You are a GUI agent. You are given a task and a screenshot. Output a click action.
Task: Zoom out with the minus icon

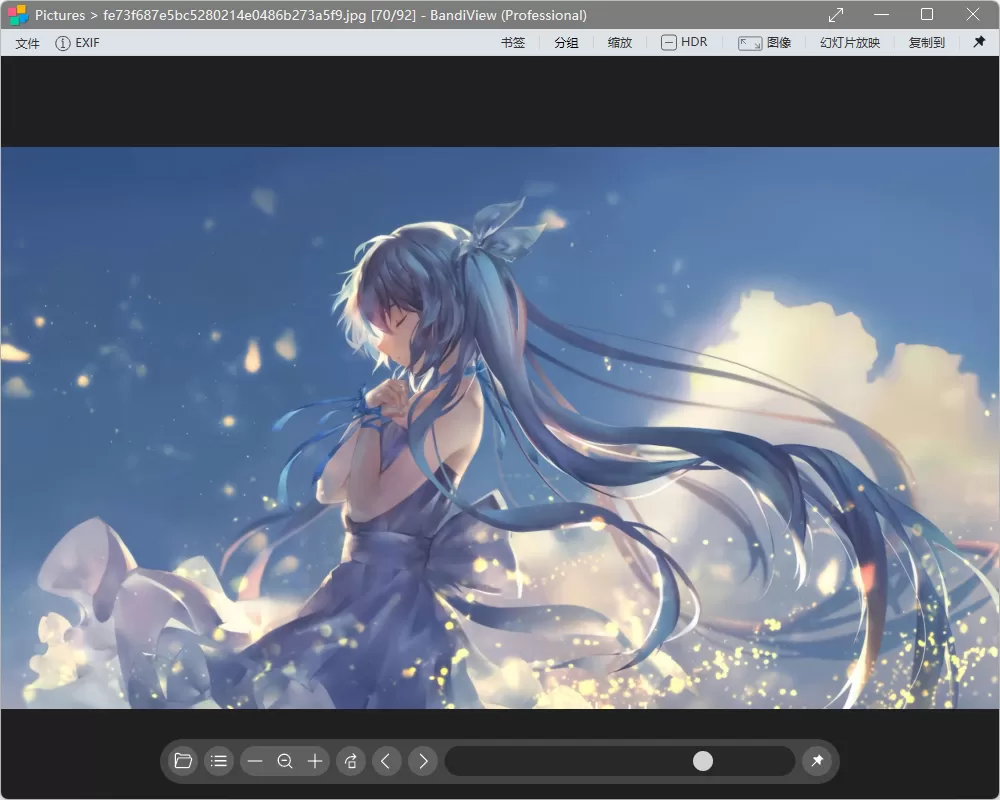point(254,761)
